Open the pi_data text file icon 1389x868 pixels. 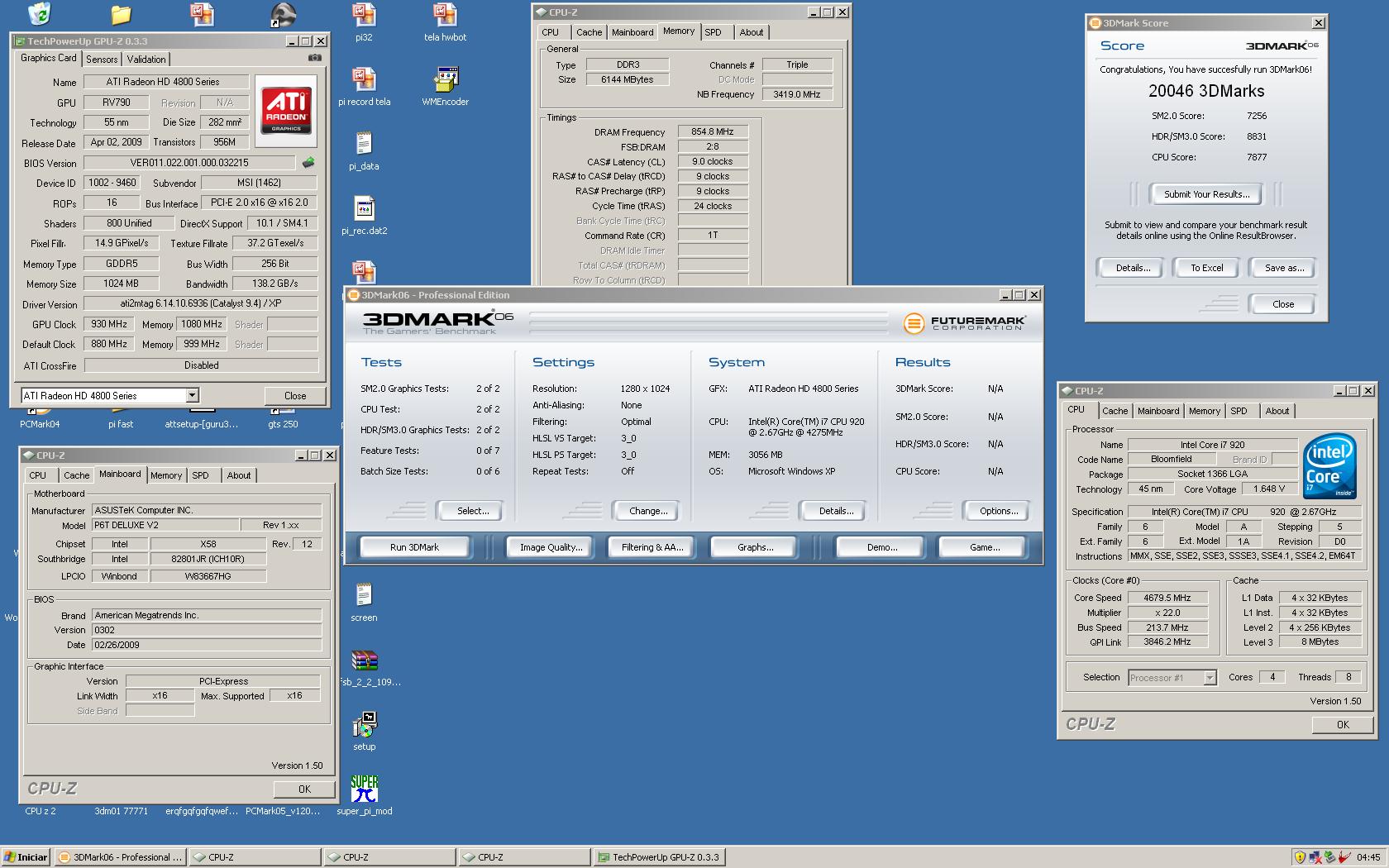(x=364, y=150)
